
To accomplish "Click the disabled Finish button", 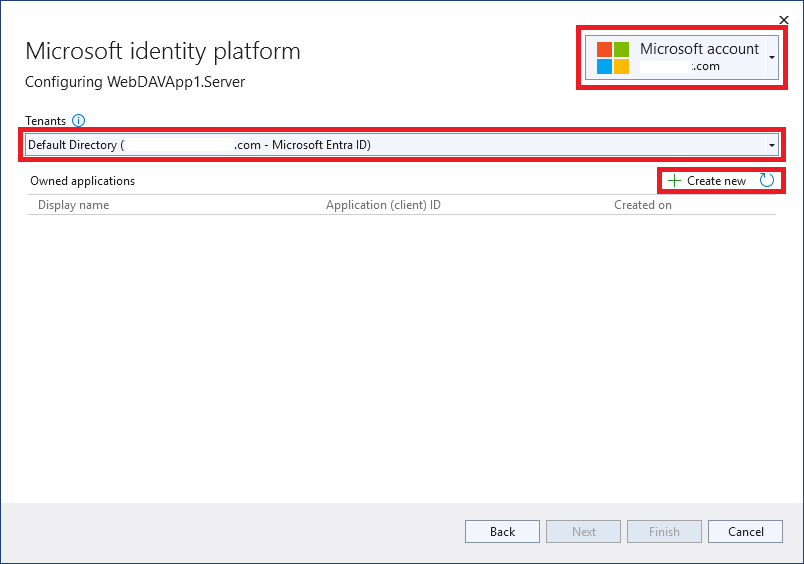I will (x=665, y=532).
